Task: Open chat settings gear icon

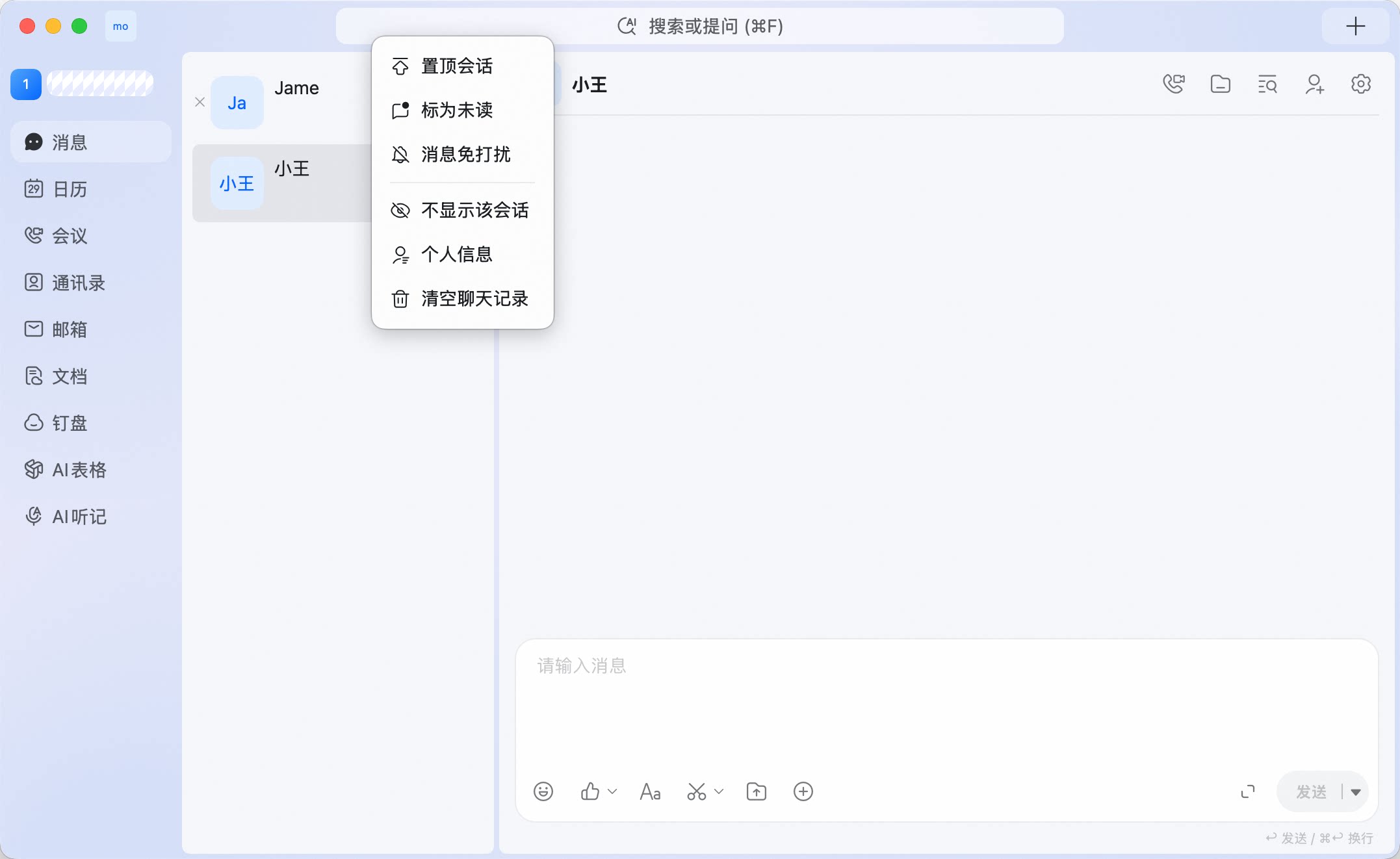Action: (x=1361, y=84)
